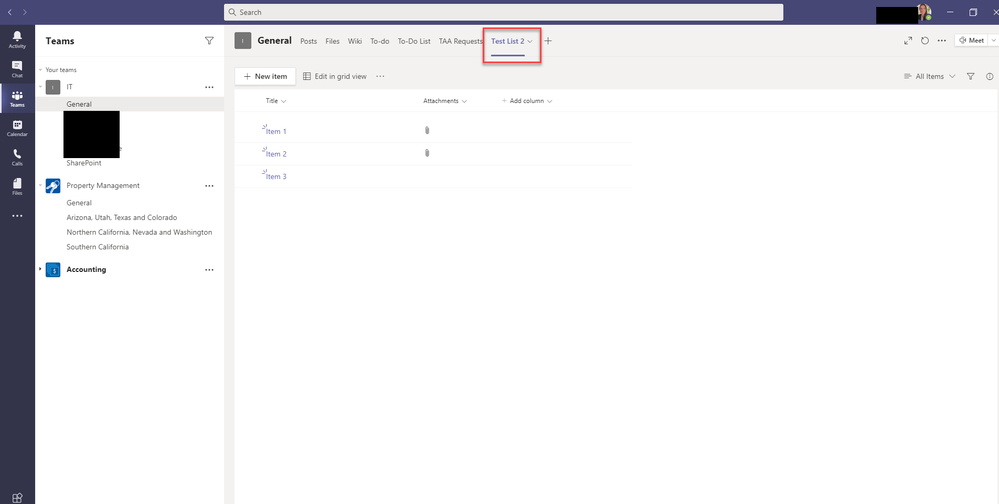Screen dimensions: 999x504
Task: Open Item 3 in the list
Action: [x=277, y=176]
